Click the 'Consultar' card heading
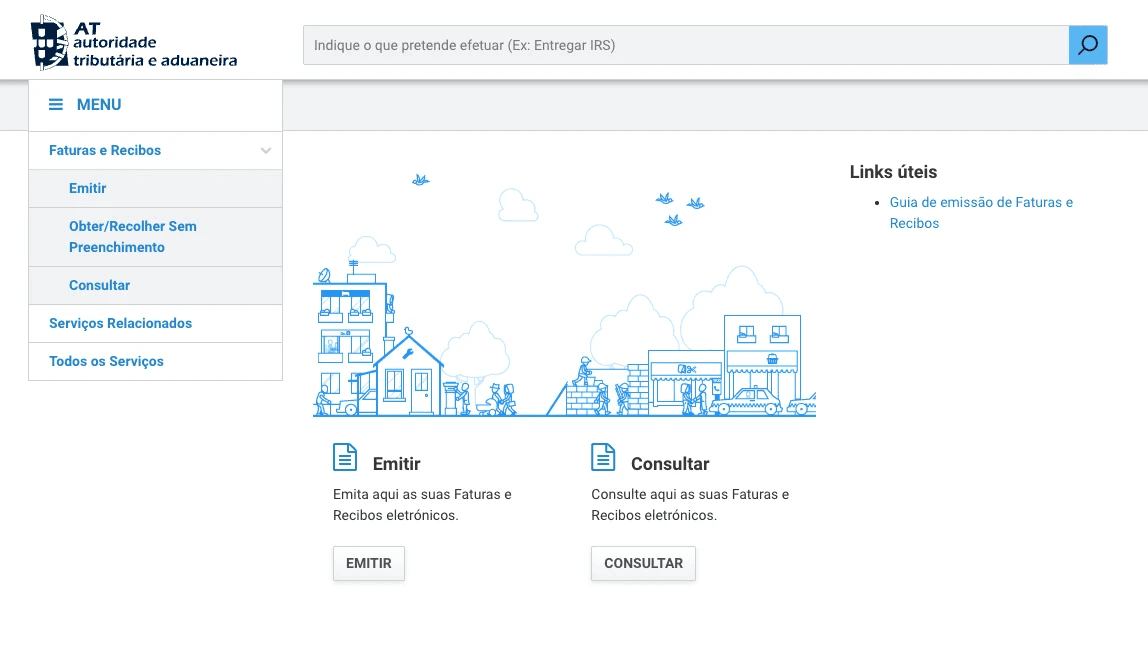This screenshot has width=1148, height=665. tap(670, 464)
